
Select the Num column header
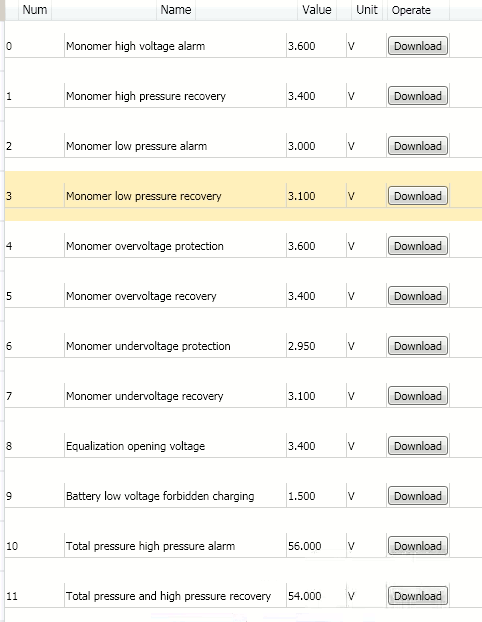pyautogui.click(x=35, y=10)
